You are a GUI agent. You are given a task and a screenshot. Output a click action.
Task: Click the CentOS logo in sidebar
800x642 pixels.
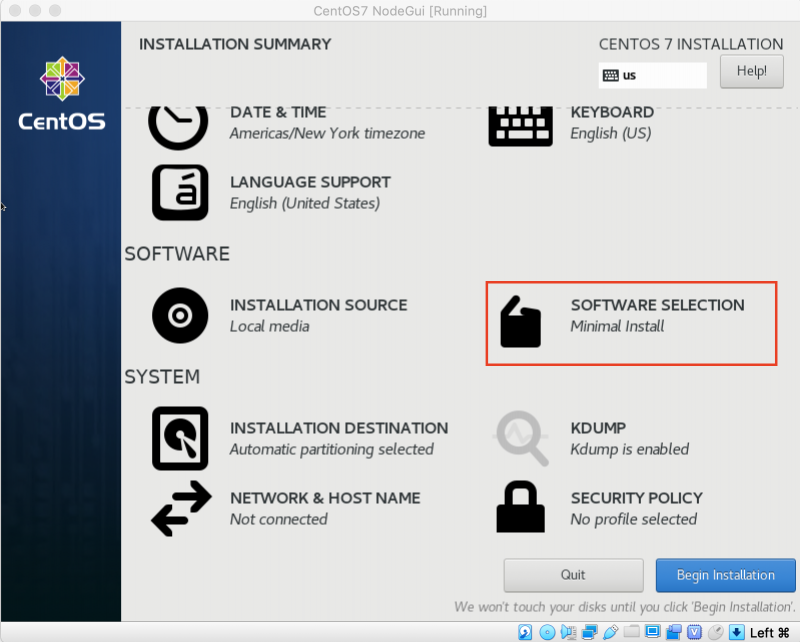click(x=61, y=97)
